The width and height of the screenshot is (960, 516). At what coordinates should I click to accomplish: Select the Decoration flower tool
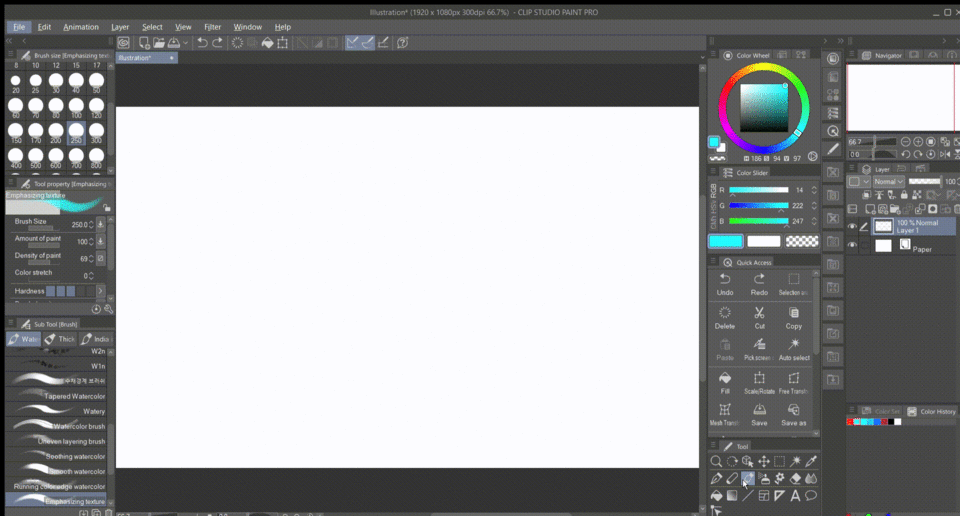(779, 479)
